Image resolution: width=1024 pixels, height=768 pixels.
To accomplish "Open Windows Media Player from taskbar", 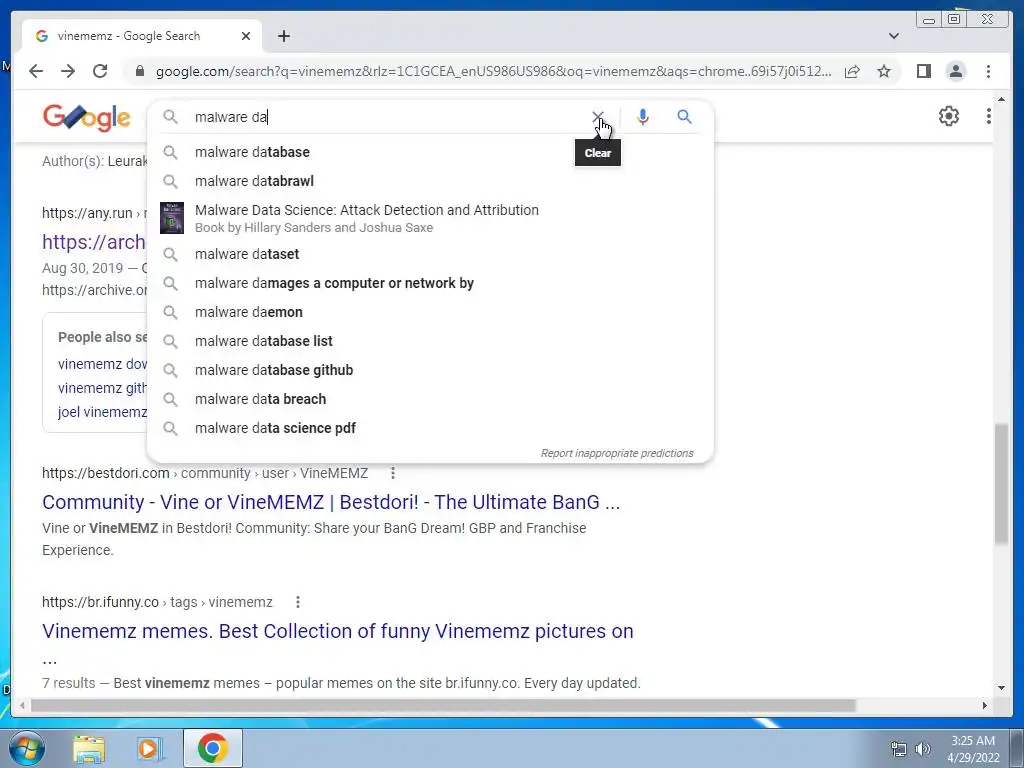I will [x=149, y=749].
